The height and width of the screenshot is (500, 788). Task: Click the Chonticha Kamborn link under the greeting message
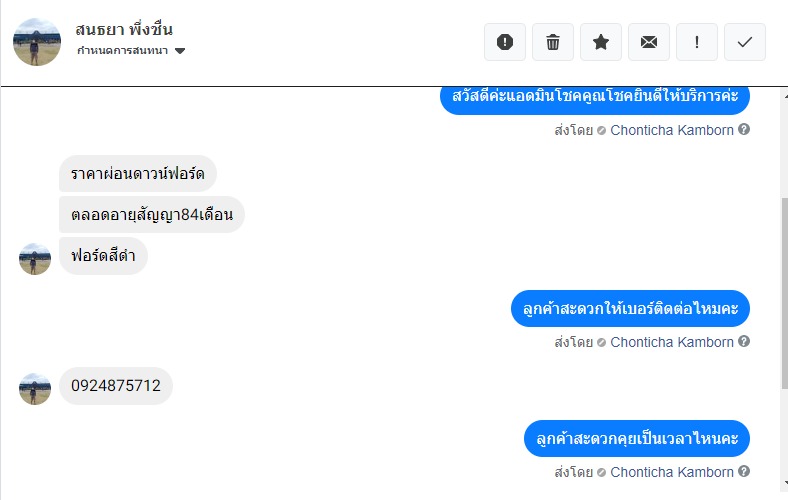click(671, 130)
